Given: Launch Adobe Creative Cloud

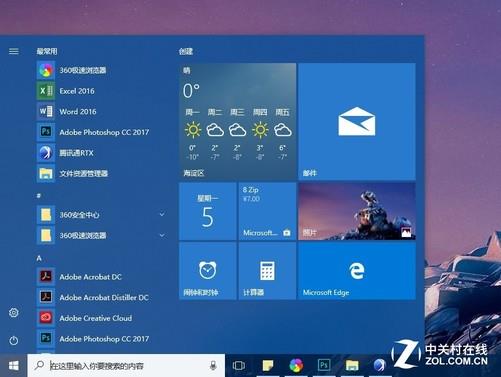Looking at the screenshot, I should (102, 318).
